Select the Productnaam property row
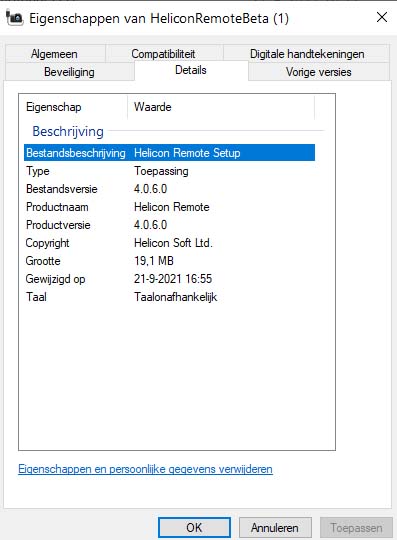 click(169, 207)
